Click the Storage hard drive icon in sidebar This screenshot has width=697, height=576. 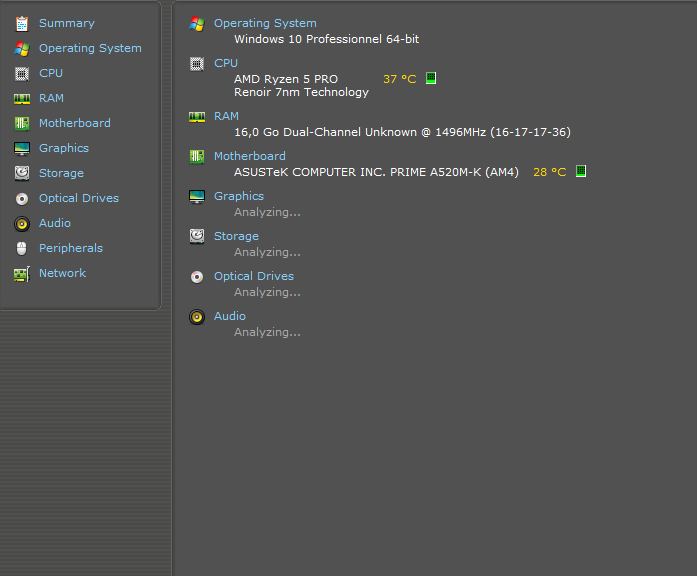[x=21, y=173]
